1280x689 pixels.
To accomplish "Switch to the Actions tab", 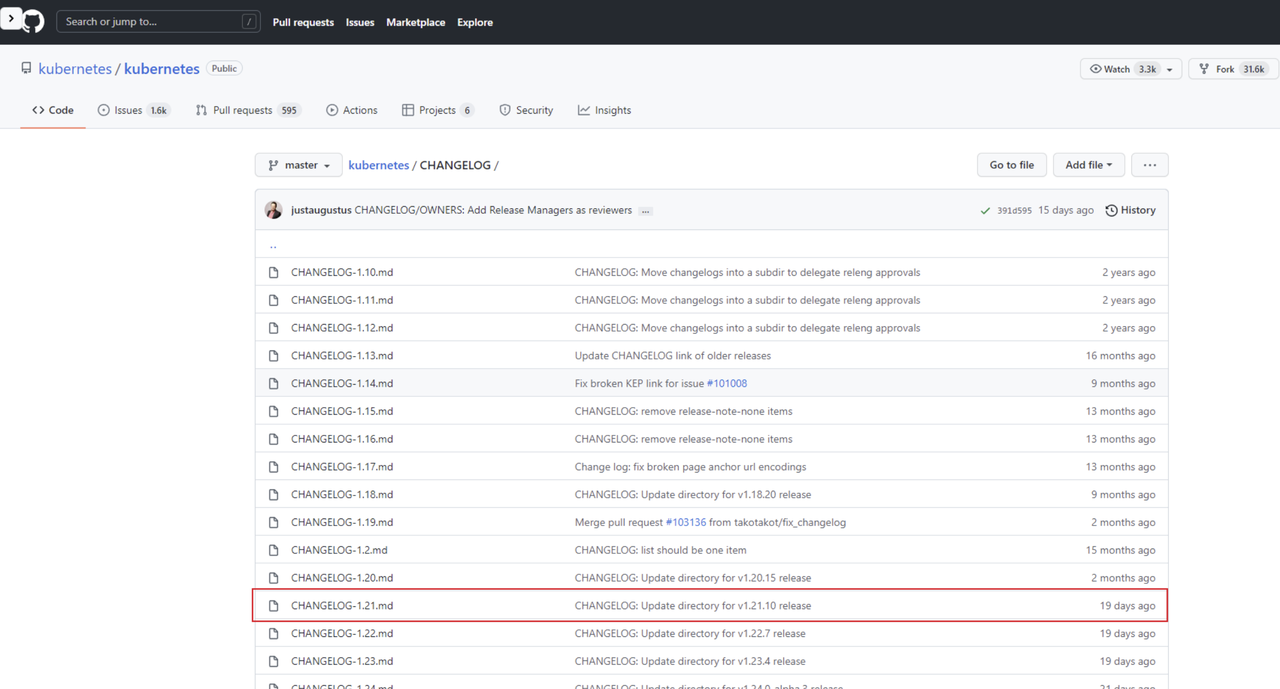I will tap(352, 110).
